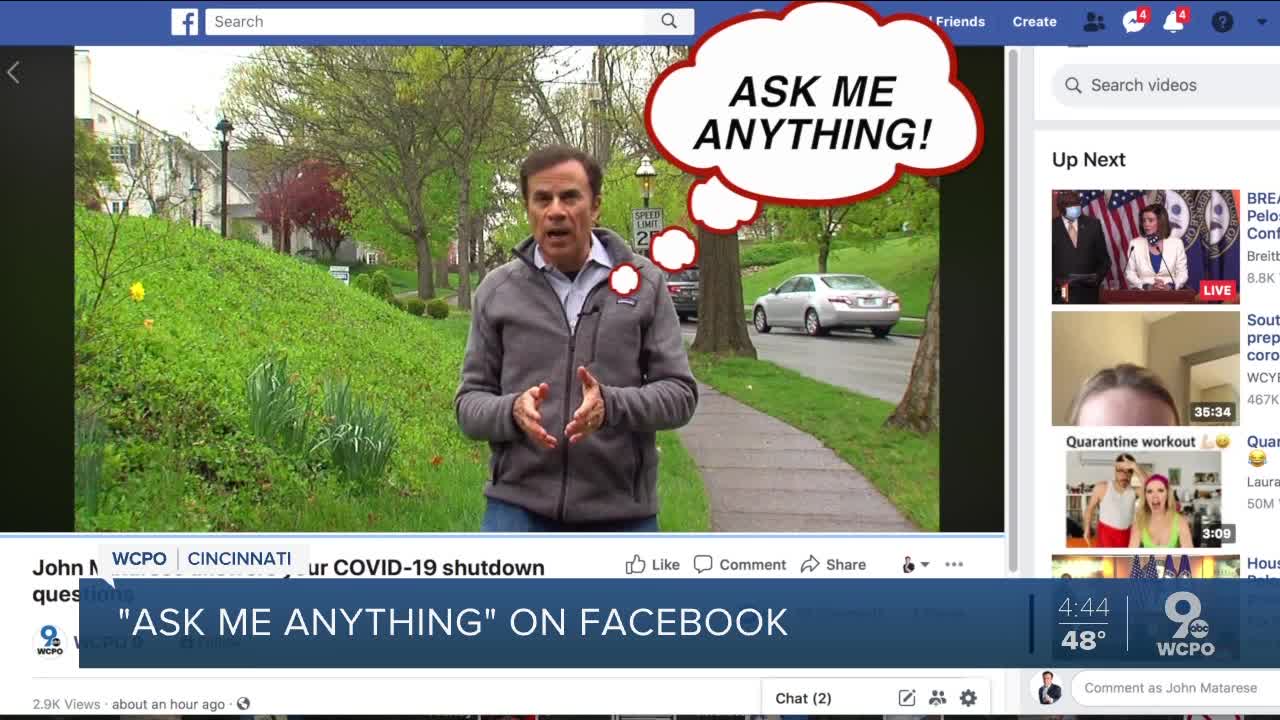This screenshot has height=720, width=1280.
Task: Click the Comment as John Matarese field
Action: pyautogui.click(x=1175, y=688)
